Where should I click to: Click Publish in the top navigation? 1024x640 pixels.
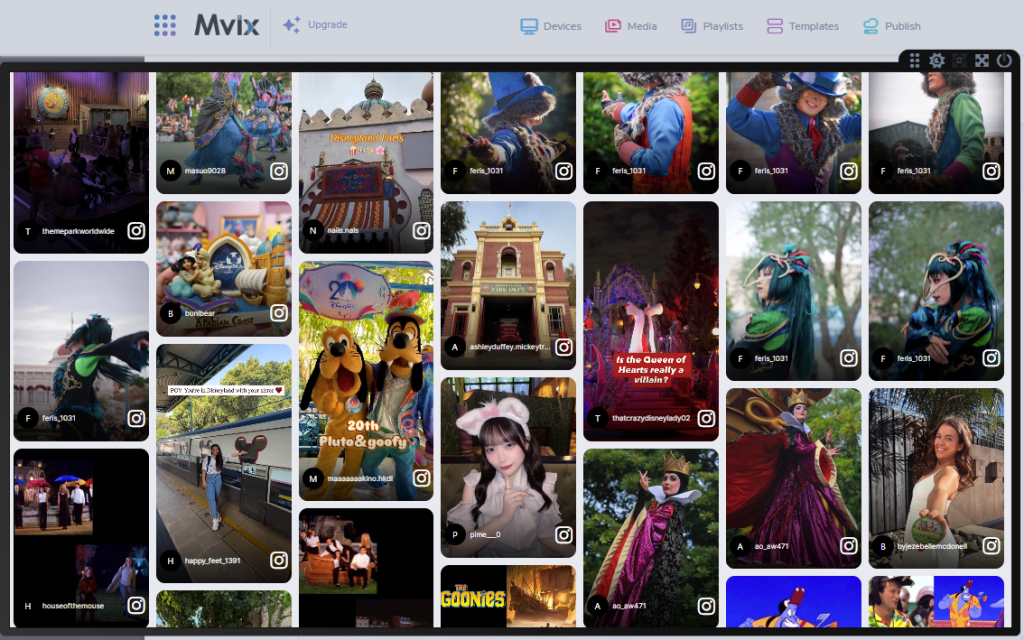click(x=891, y=26)
